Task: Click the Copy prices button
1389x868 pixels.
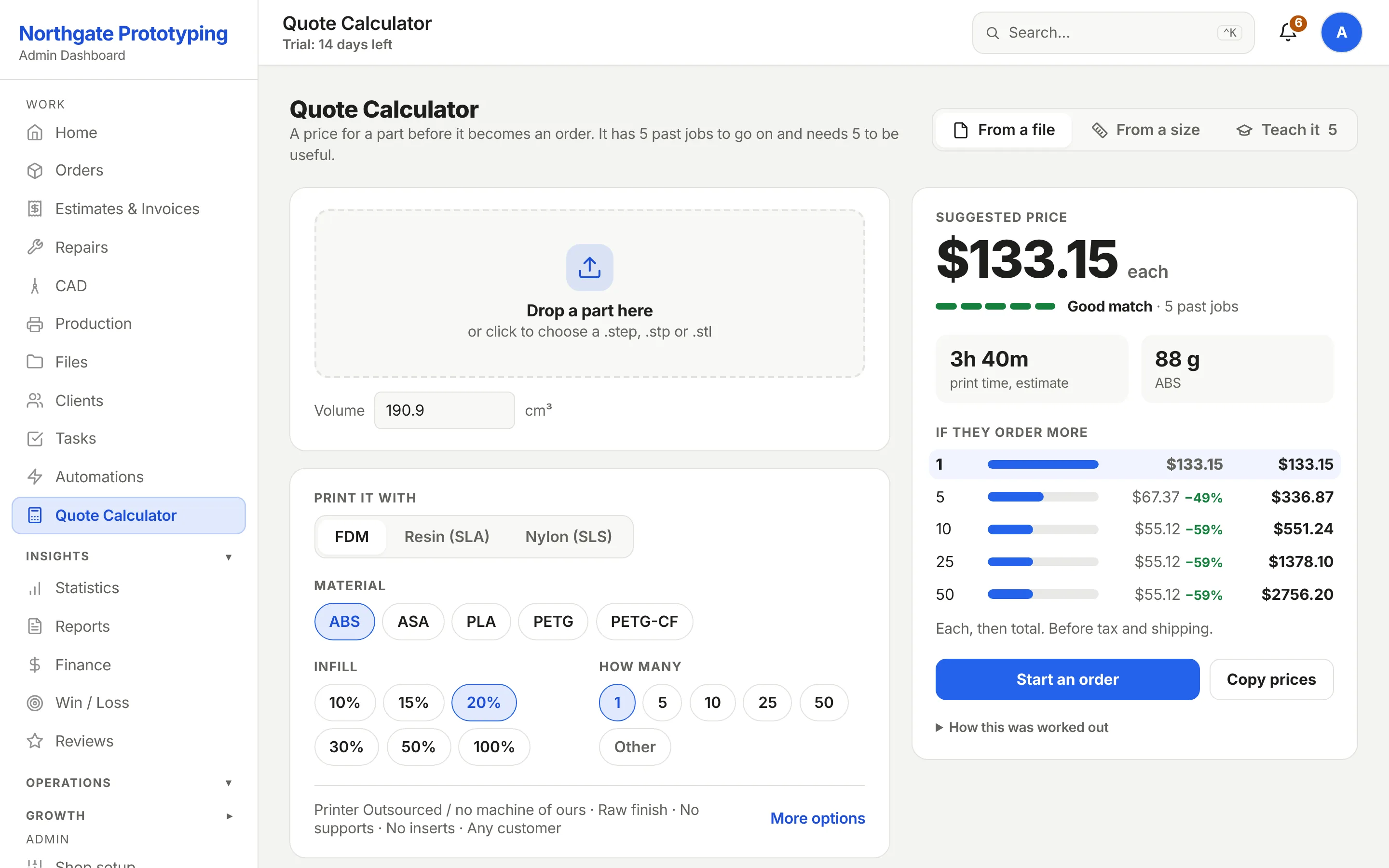Action: (x=1271, y=680)
